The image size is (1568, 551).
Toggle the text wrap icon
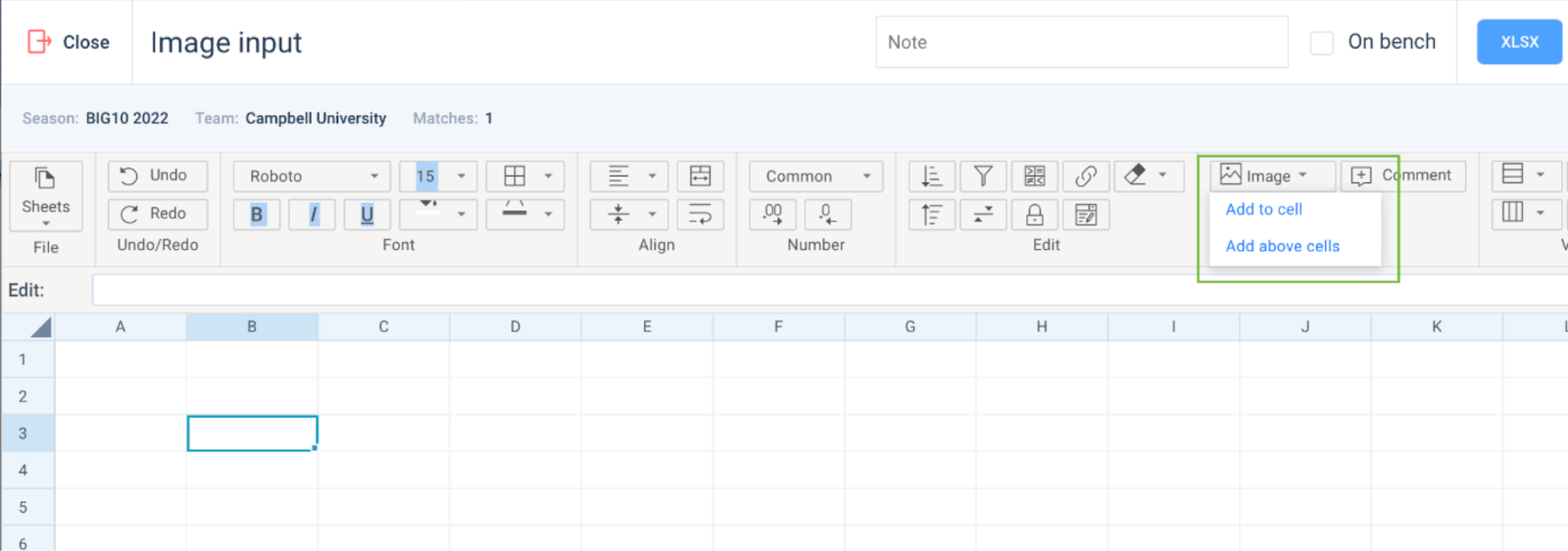pyautogui.click(x=701, y=214)
